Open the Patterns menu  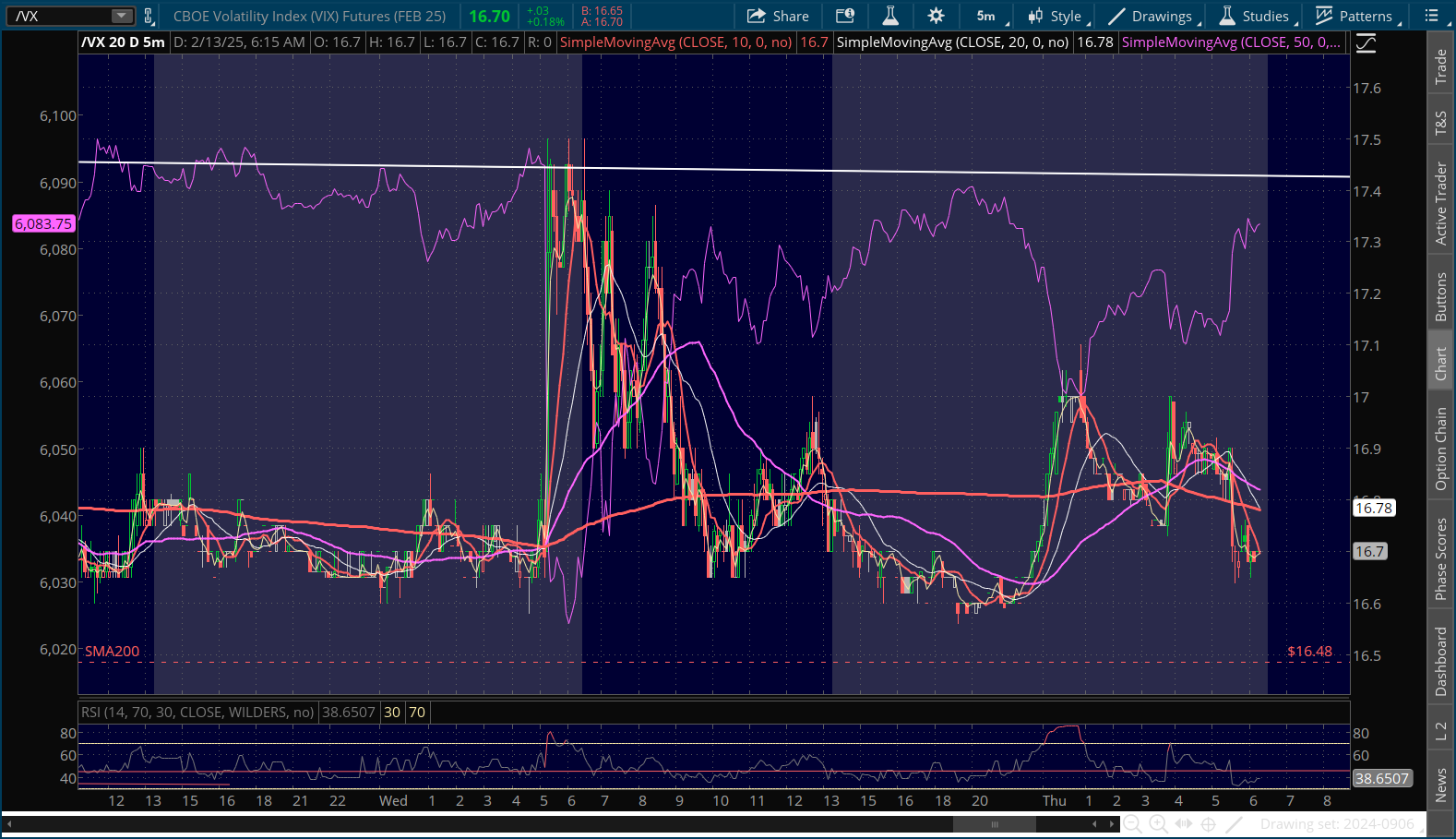click(1356, 16)
